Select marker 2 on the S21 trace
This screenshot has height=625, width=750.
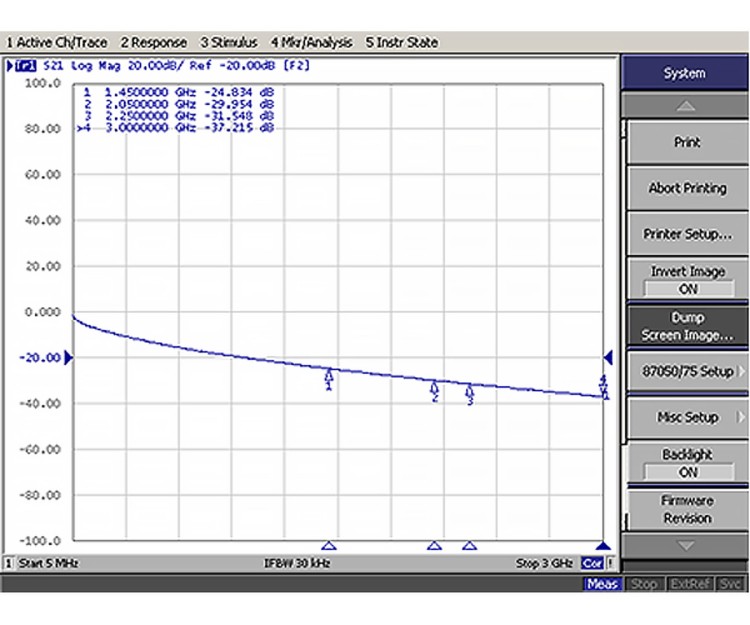click(x=434, y=389)
